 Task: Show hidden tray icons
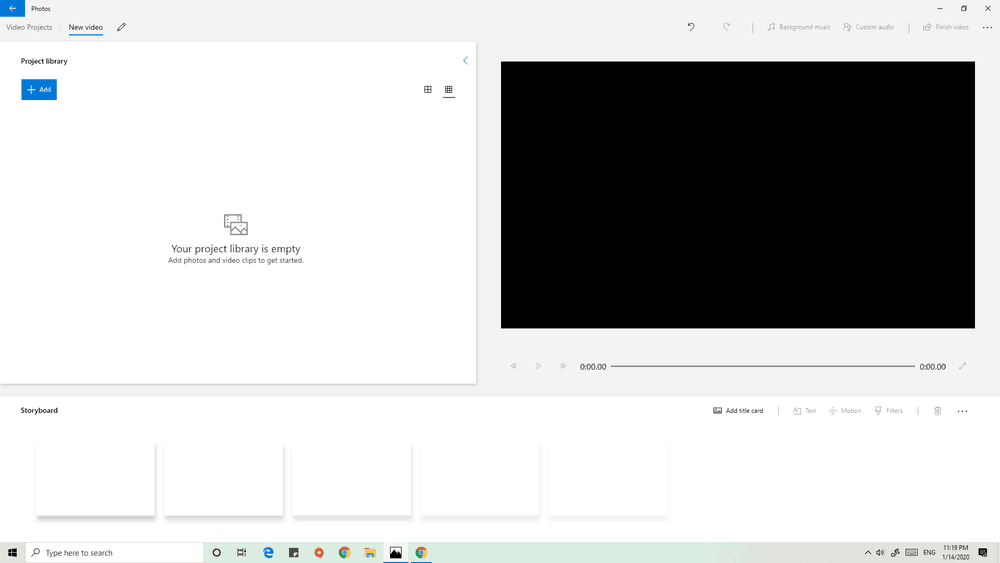867,553
